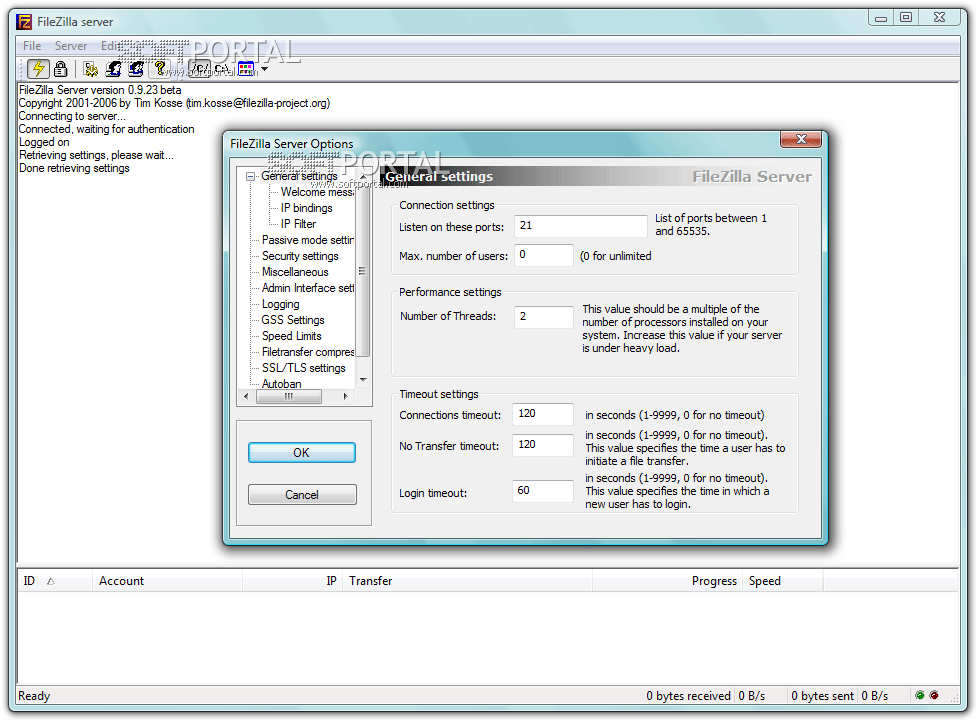Sort by the Progress column header
The width and height of the screenshot is (978, 724).
[x=667, y=581]
